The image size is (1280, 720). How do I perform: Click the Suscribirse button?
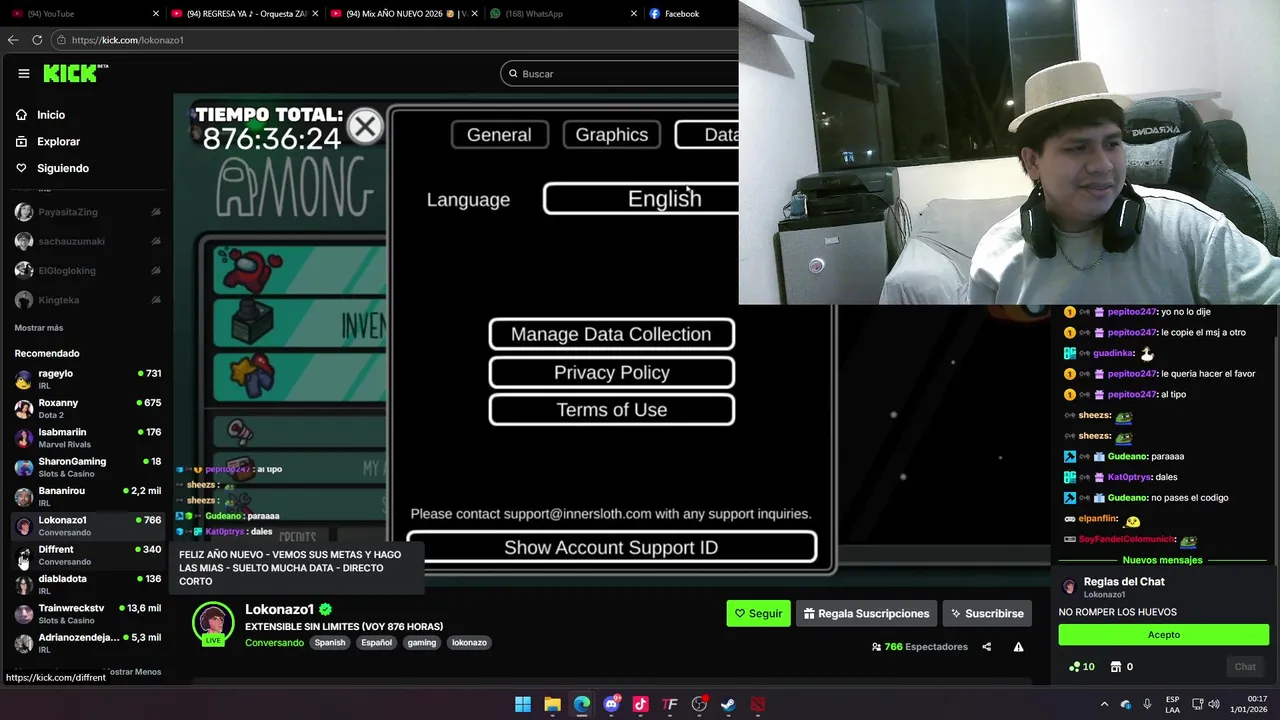click(x=987, y=613)
